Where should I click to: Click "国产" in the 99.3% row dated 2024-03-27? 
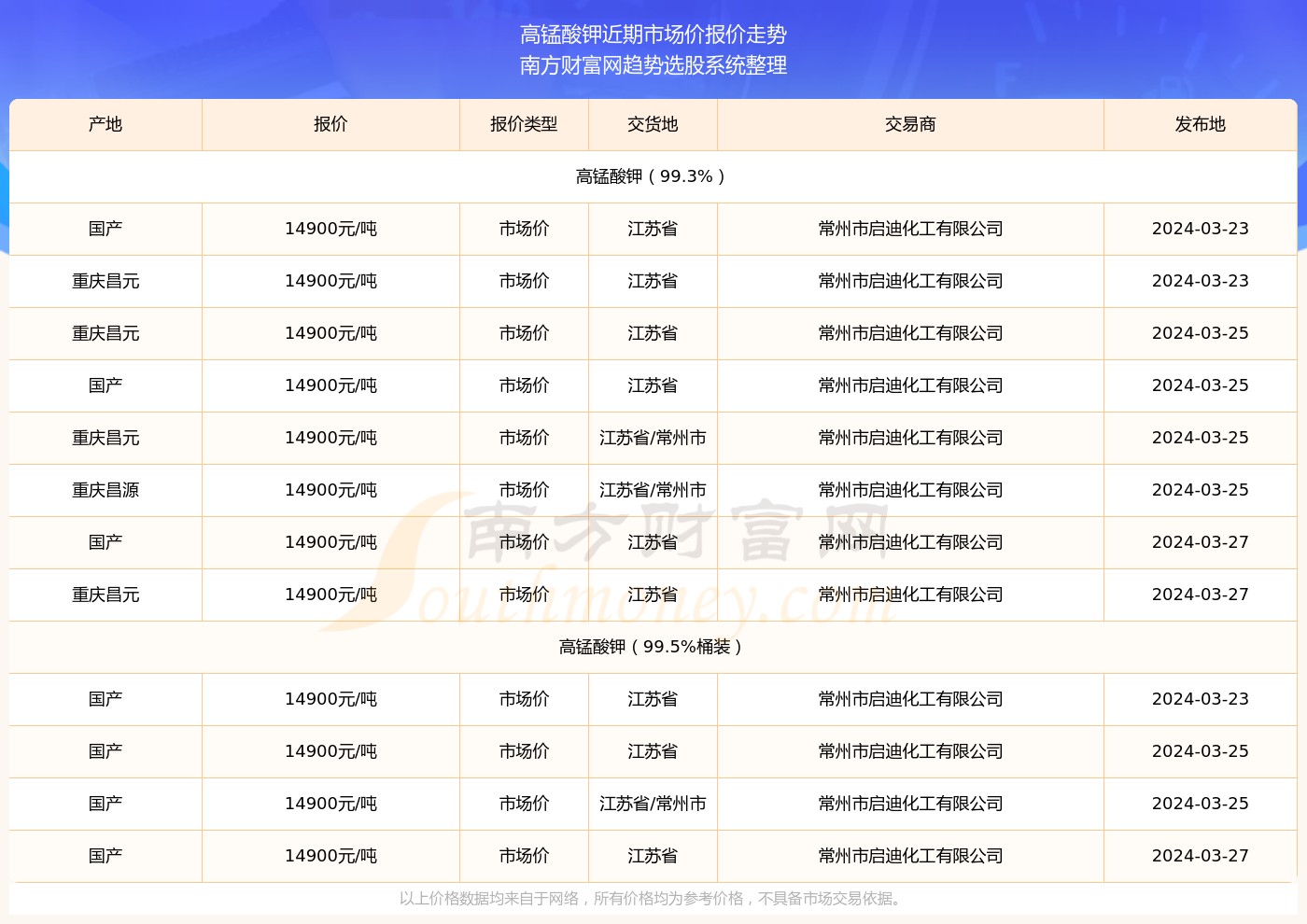click(105, 542)
